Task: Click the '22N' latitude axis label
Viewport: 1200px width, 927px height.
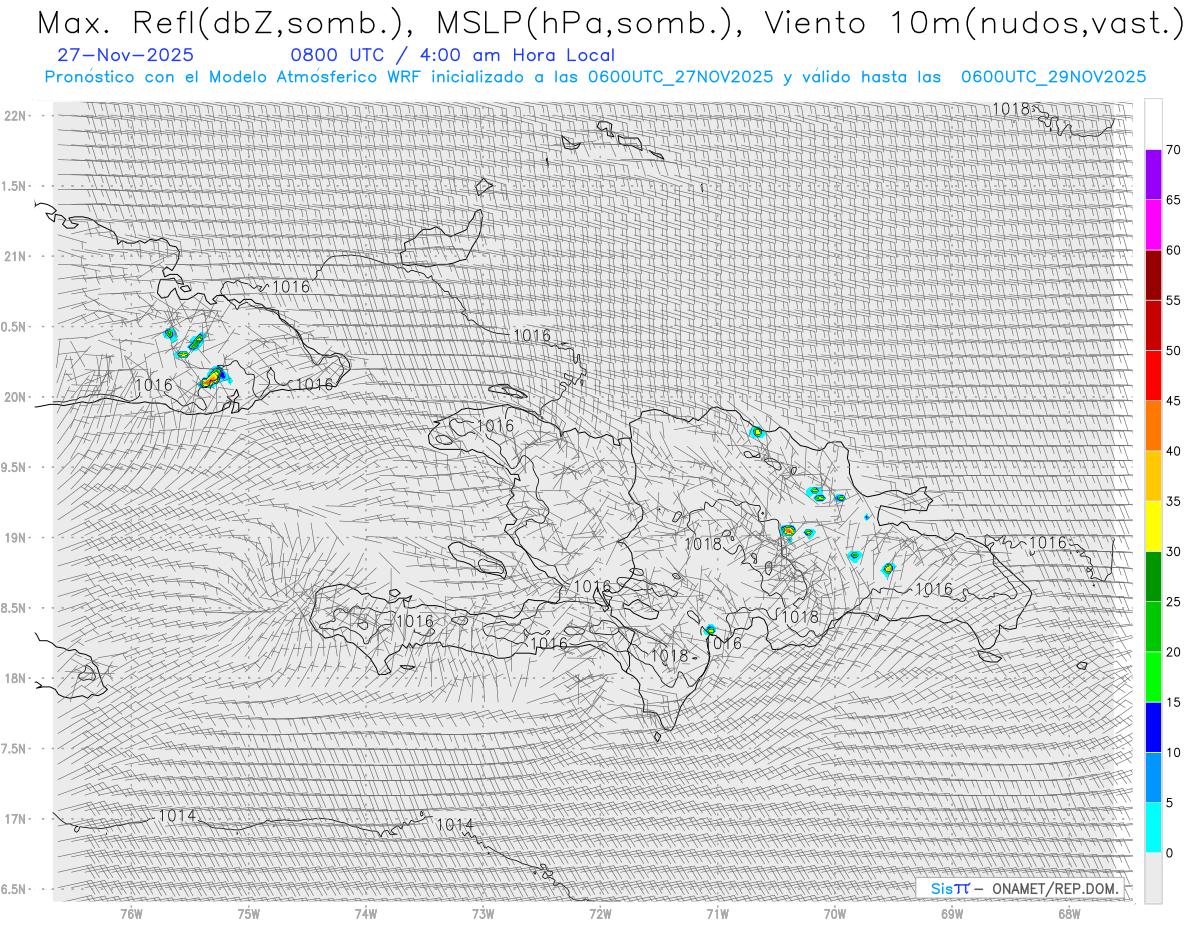Action: [x=14, y=116]
